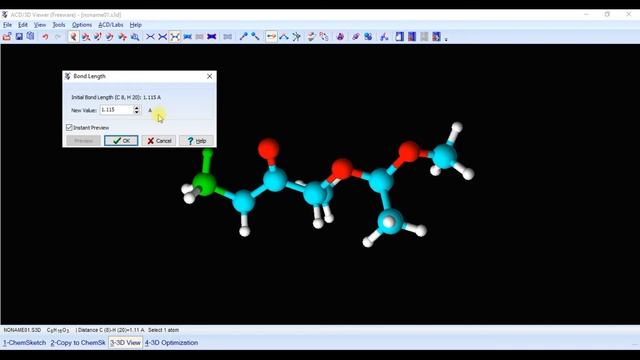Screen dimensions: 640x360
Task: Click the 'Select 1 atom' status text
Action: coord(163,330)
